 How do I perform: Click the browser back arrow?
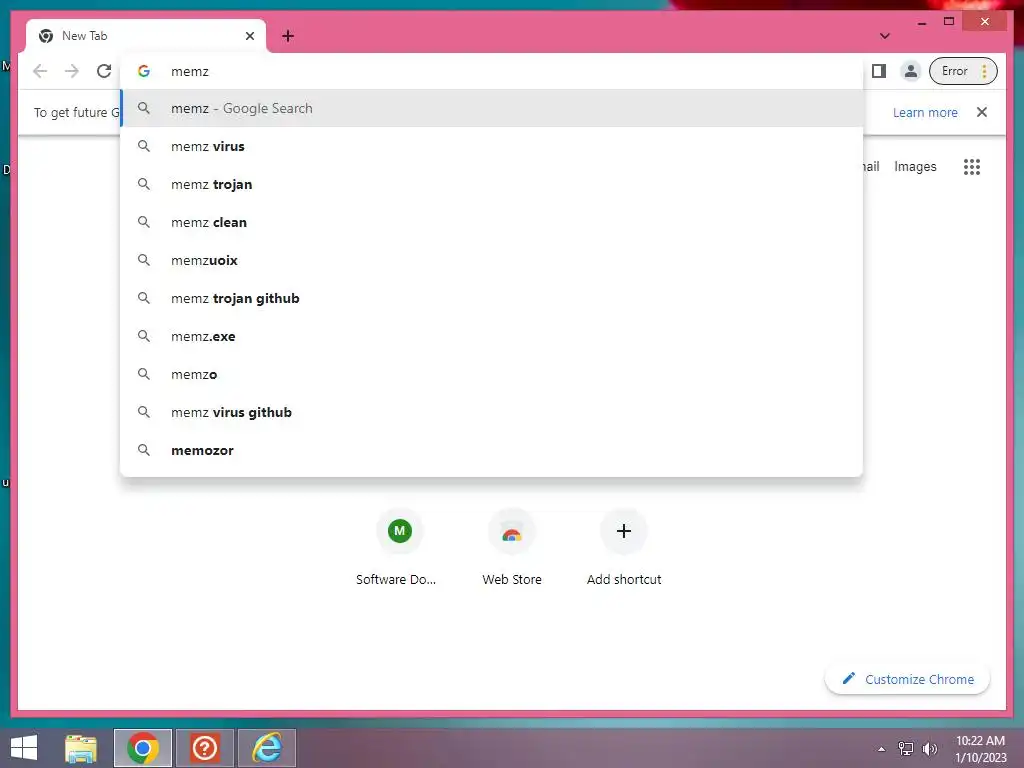click(40, 71)
